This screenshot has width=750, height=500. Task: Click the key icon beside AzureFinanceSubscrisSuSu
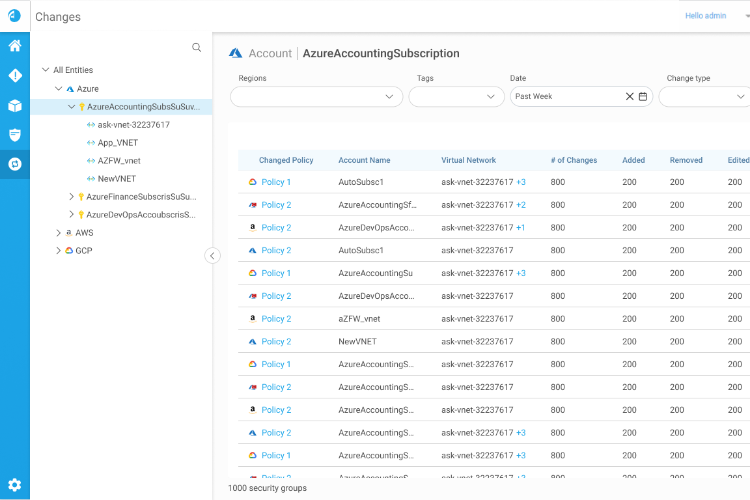[81, 197]
